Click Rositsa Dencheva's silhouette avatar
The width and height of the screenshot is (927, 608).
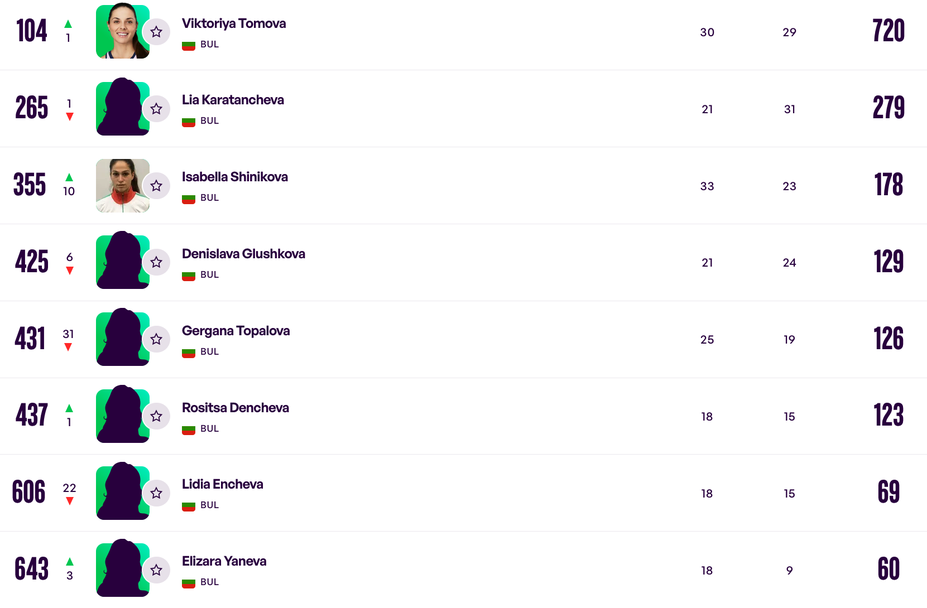tap(120, 415)
